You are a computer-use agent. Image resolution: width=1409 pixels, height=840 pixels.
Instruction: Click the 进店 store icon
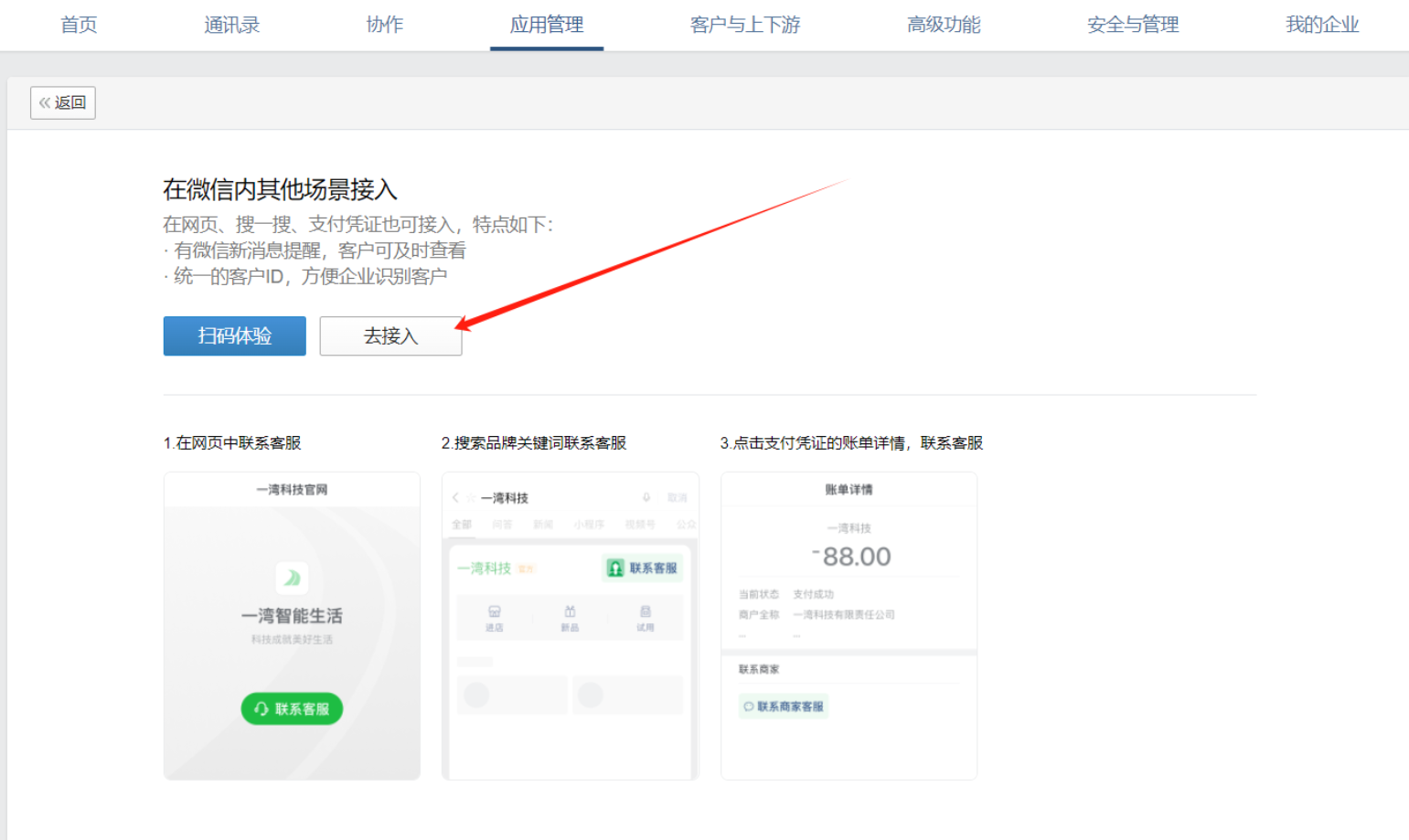[x=494, y=617]
